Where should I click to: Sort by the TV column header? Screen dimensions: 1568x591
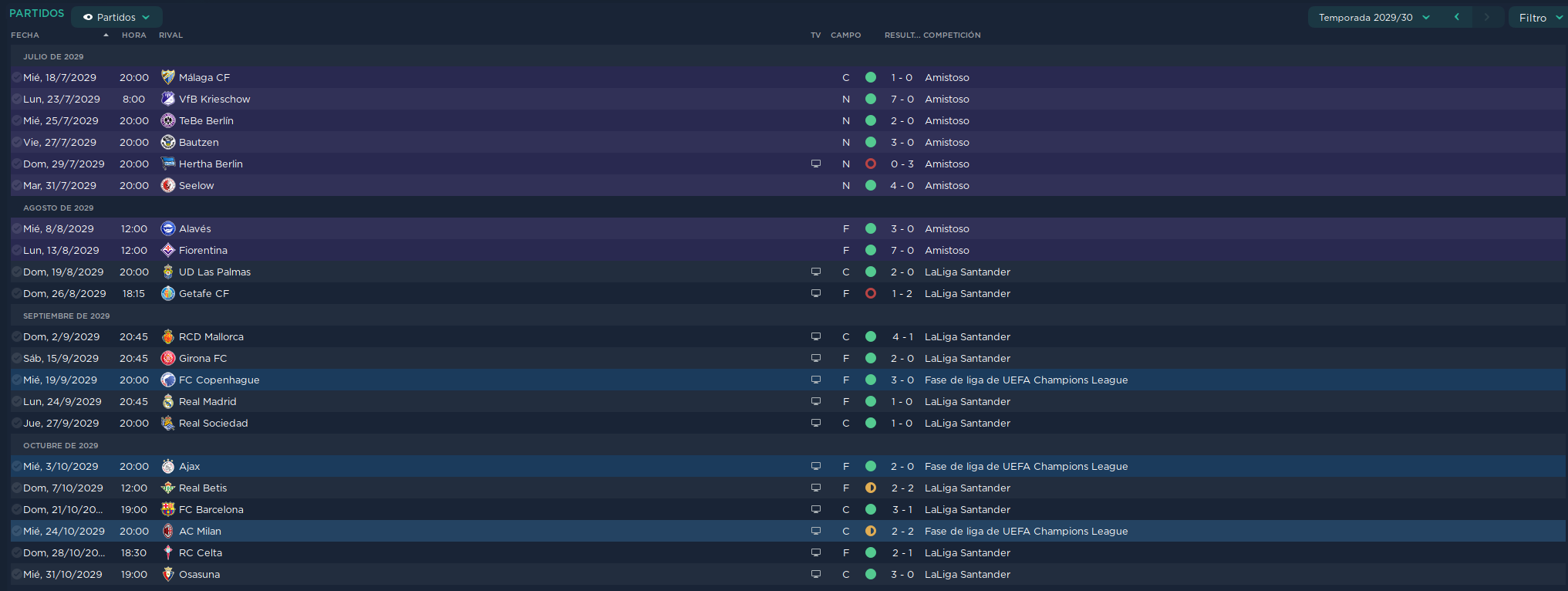(x=815, y=35)
